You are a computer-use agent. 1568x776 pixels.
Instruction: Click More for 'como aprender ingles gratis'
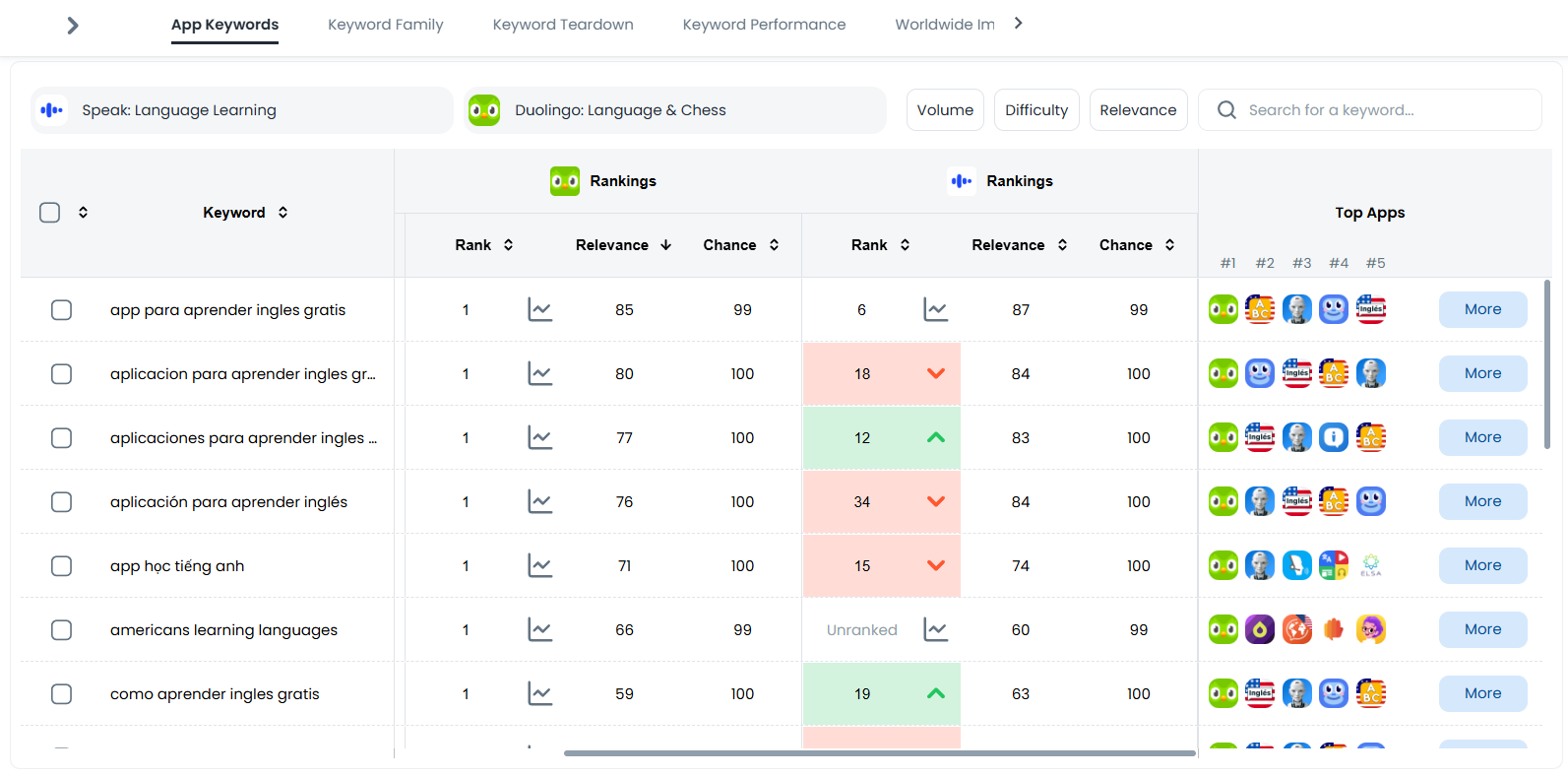point(1483,694)
